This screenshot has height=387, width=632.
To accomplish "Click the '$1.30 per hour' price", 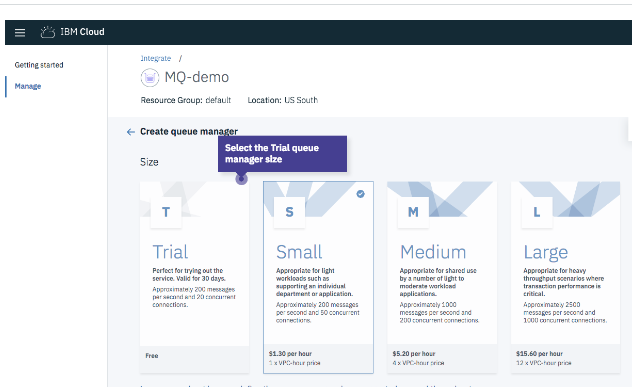I will 290,354.
